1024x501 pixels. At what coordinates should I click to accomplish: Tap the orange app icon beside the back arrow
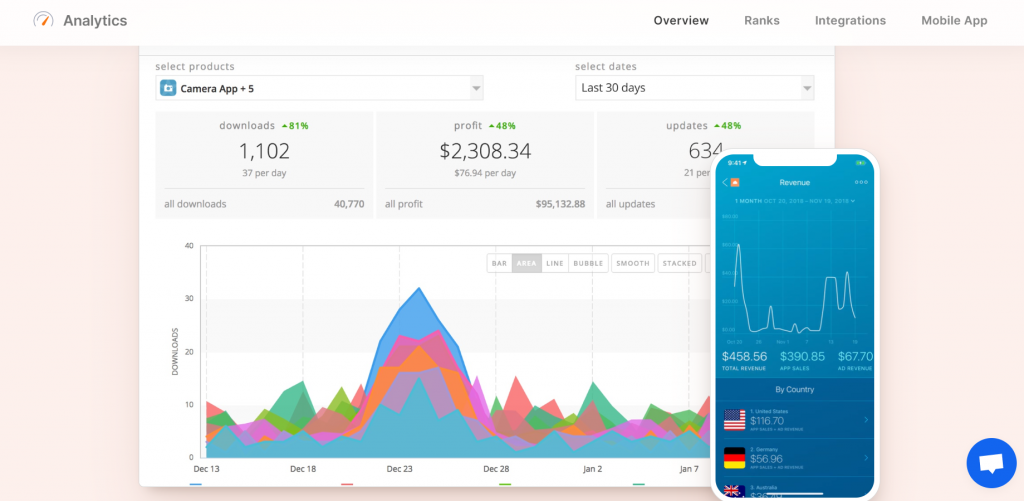(736, 183)
